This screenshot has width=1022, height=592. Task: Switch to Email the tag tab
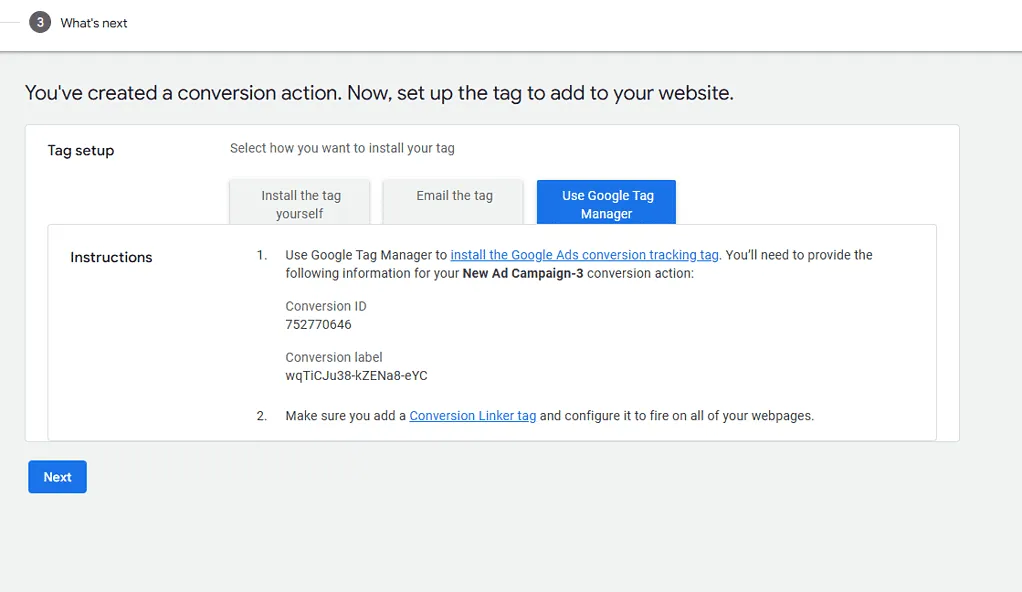[x=454, y=201]
